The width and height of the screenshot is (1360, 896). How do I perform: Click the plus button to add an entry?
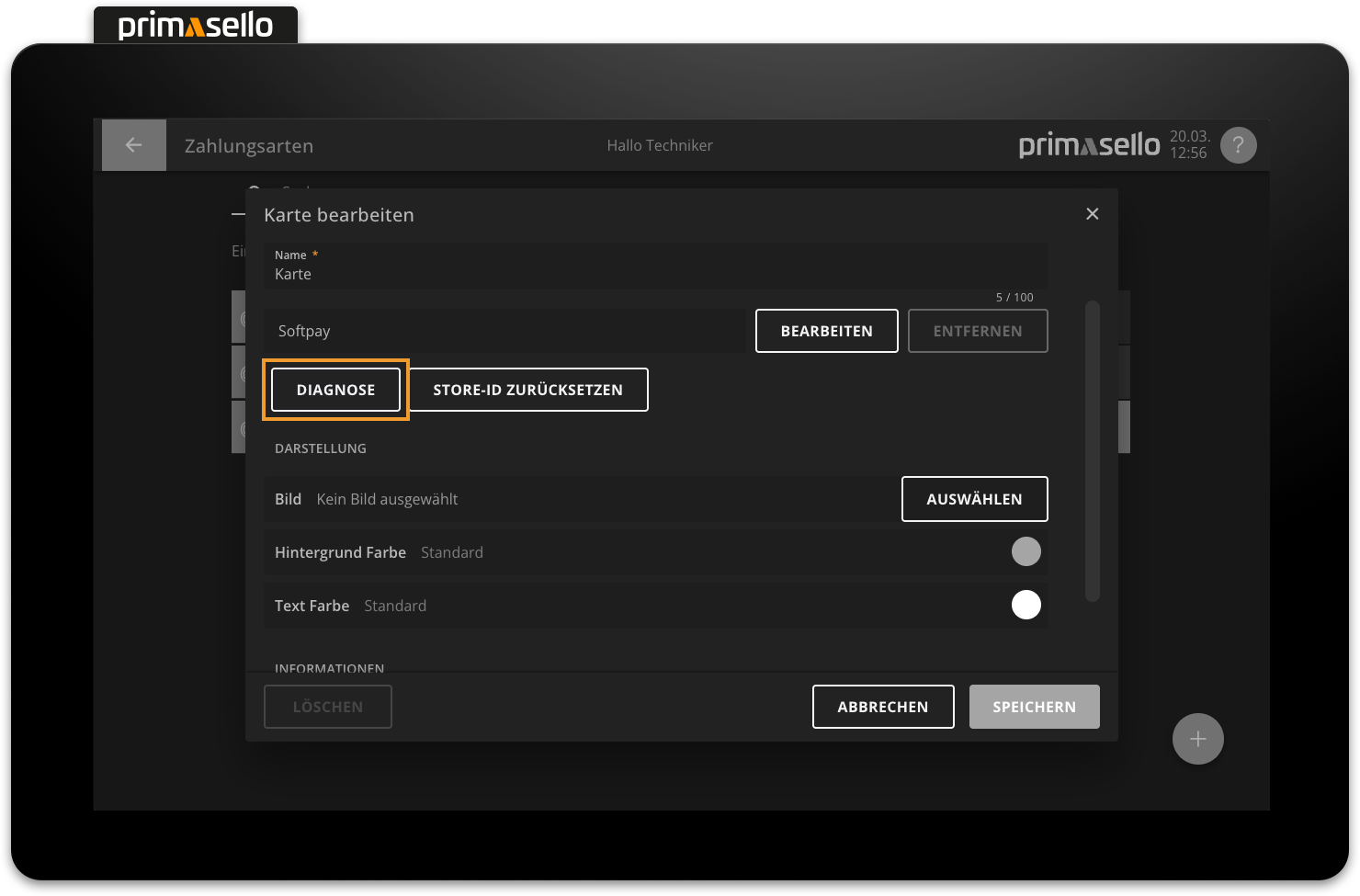[x=1197, y=738]
